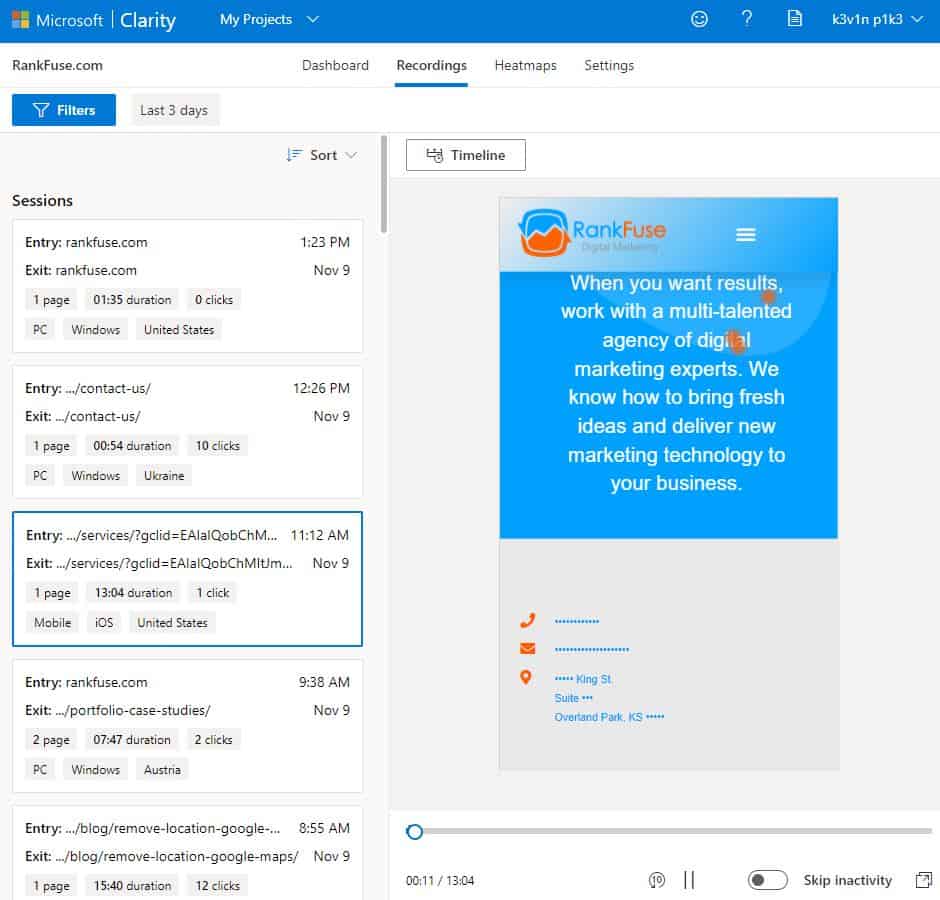Click the Austria country tag
This screenshot has width=940, height=900.
[162, 769]
